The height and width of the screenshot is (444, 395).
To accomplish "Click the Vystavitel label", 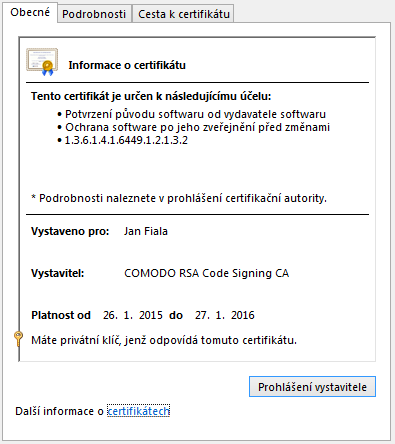I will [58, 273].
